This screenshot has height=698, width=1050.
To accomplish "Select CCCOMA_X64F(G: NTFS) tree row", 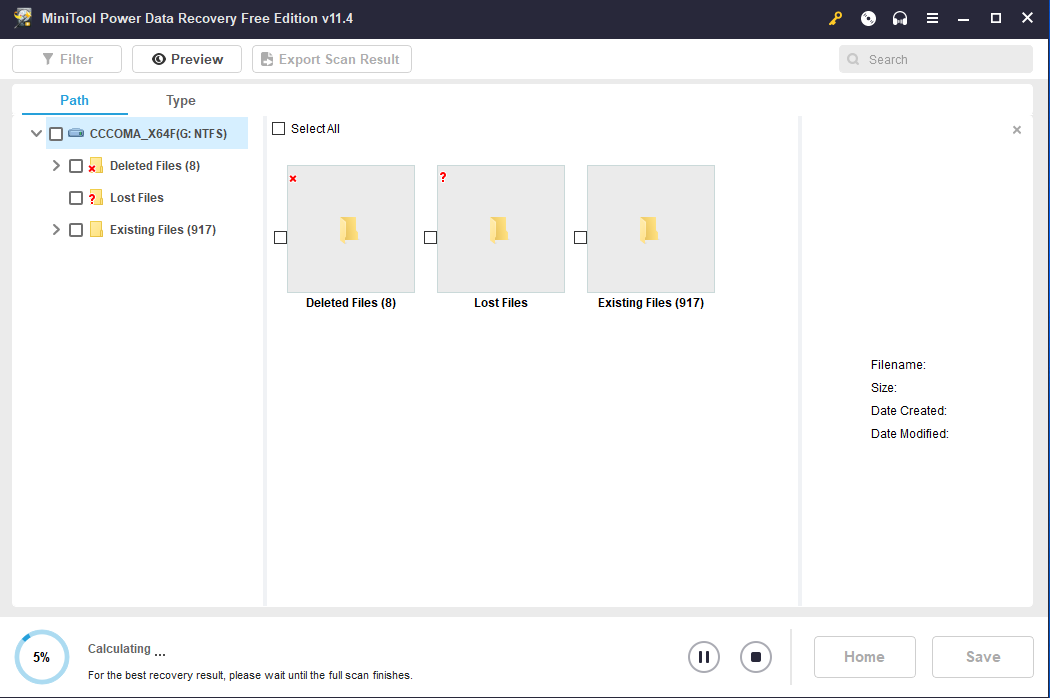I will click(x=147, y=133).
